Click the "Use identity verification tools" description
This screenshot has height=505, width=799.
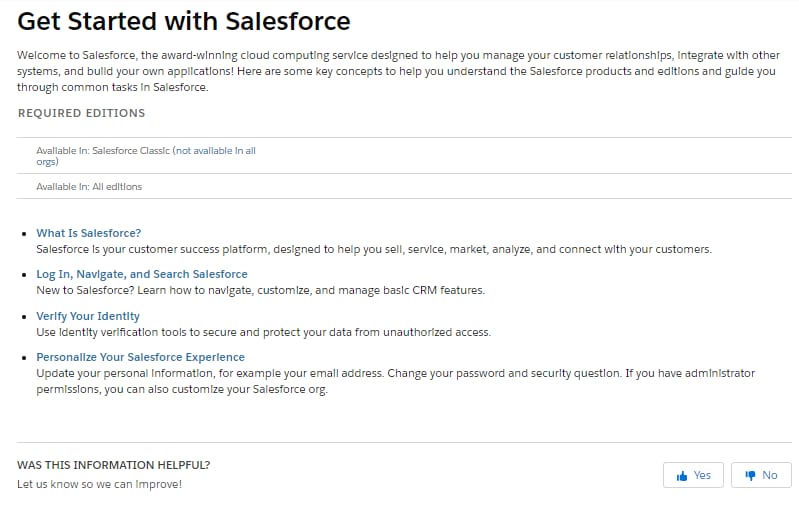point(263,332)
